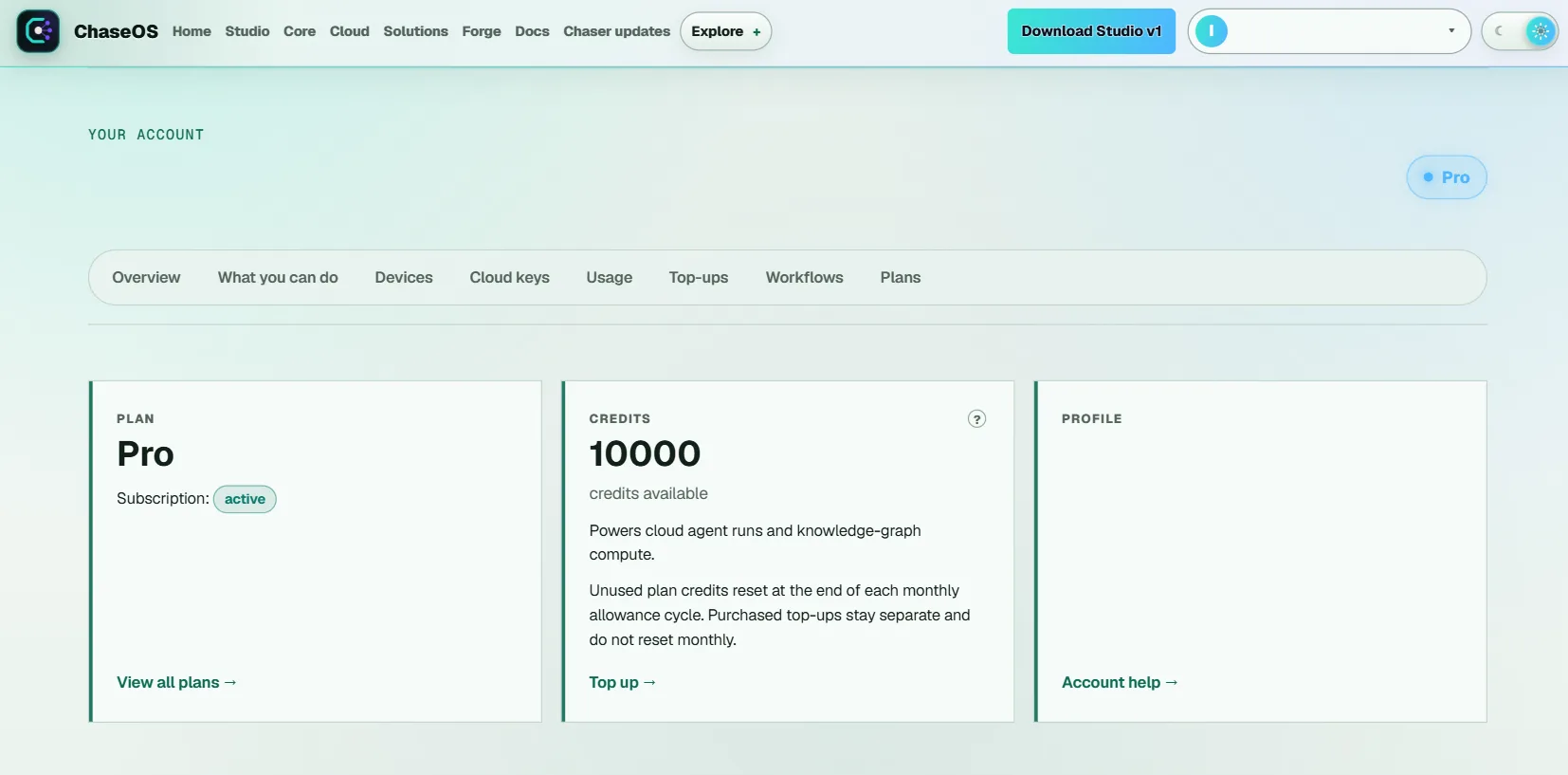Click the PROFILE card label

click(x=1091, y=419)
